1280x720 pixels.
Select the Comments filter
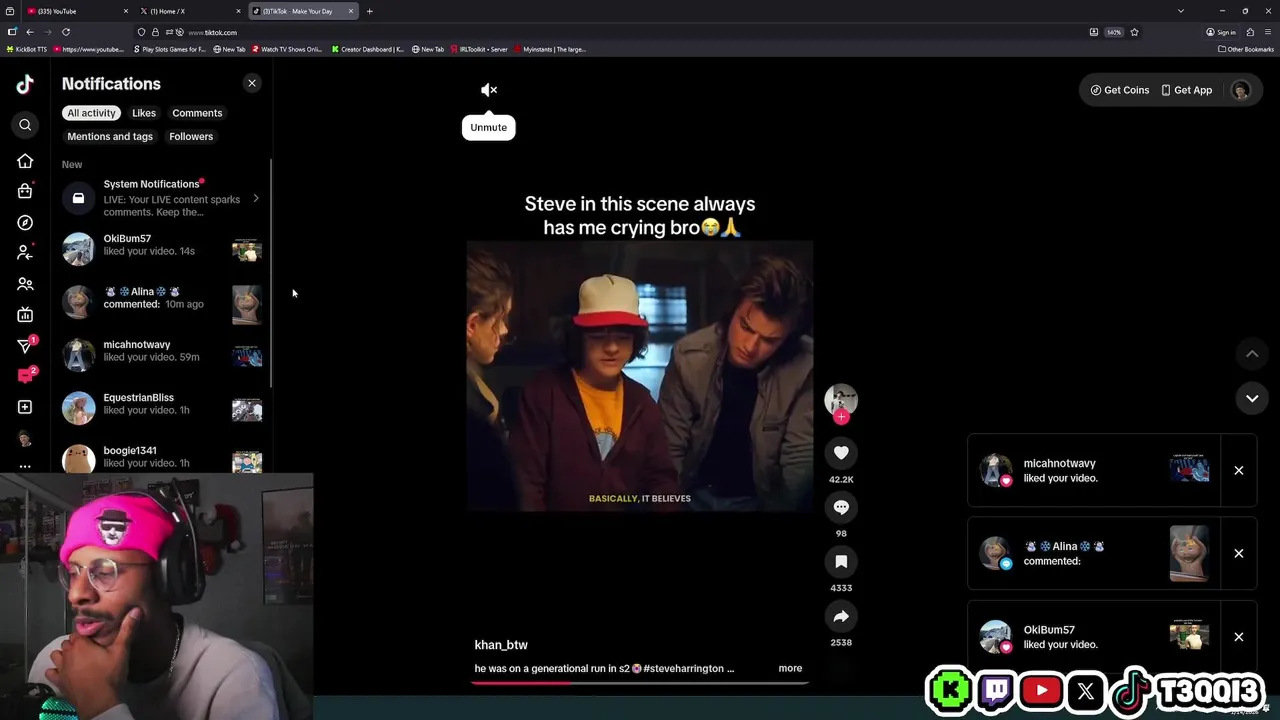(197, 113)
